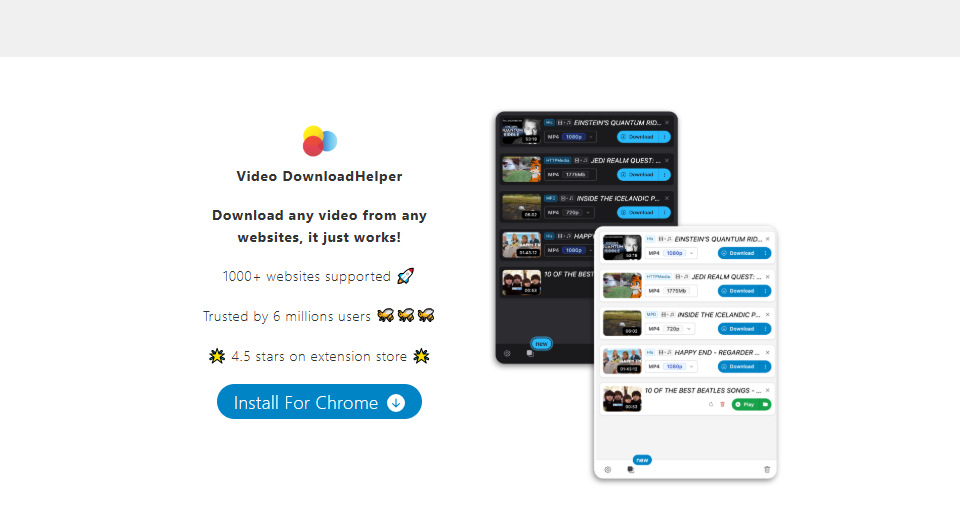Click 'Trusted by 6 millions users' text

(287, 316)
